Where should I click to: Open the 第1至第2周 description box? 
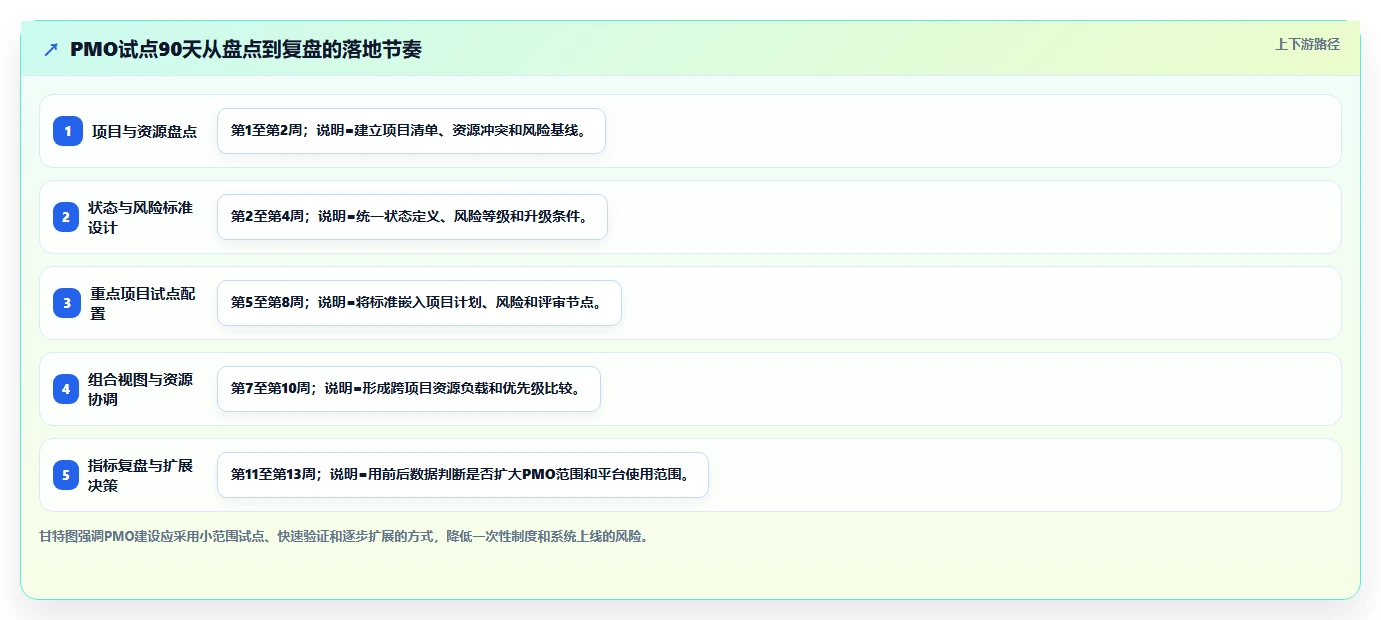coord(411,131)
